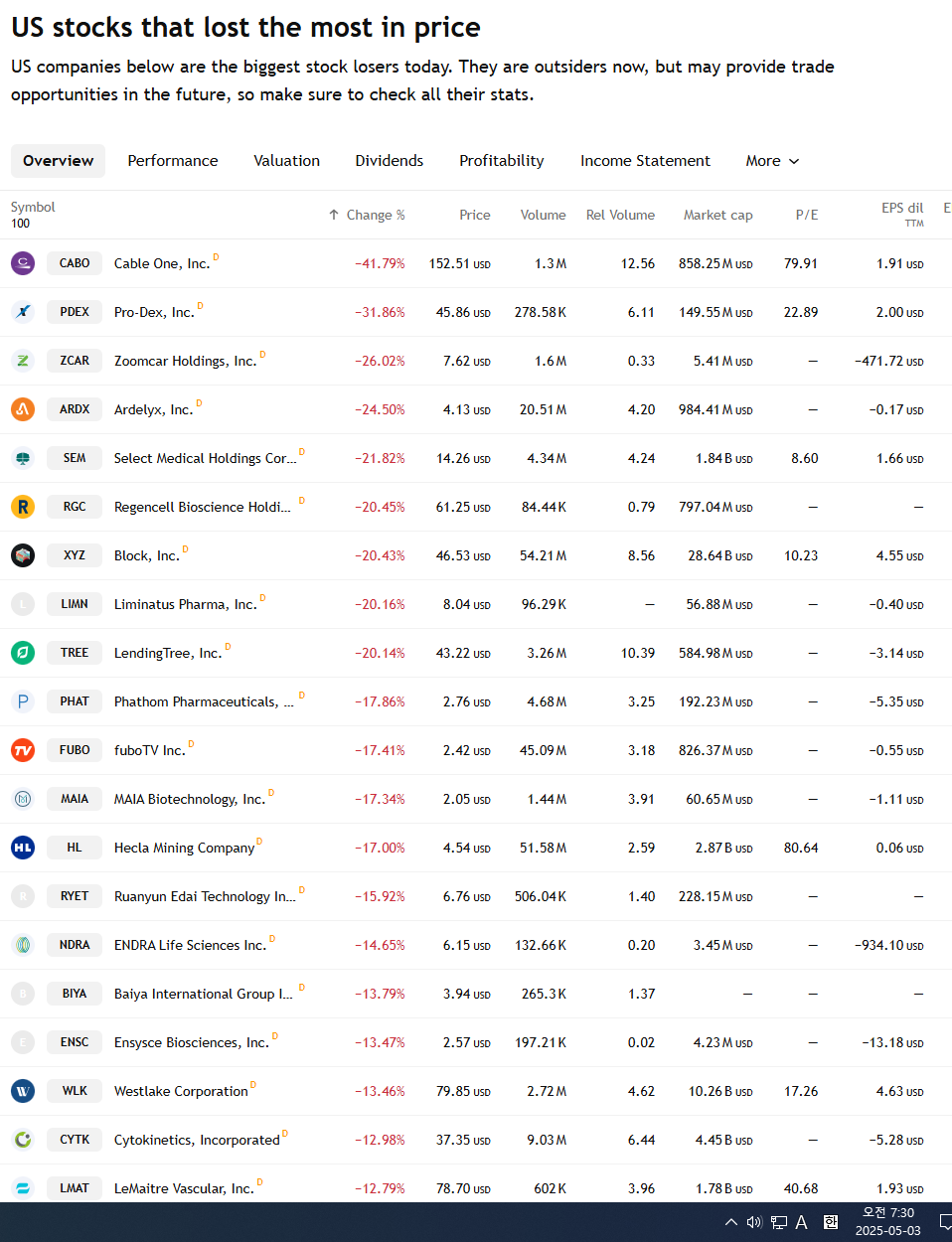952x1242 pixels.
Task: Open the Profitability tab
Action: click(x=502, y=161)
